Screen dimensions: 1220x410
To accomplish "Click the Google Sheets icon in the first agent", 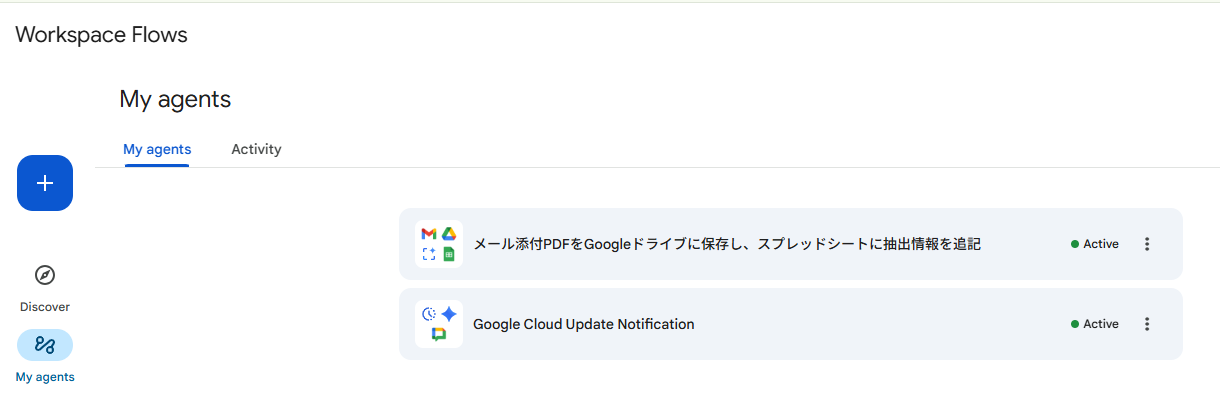I will [x=449, y=254].
